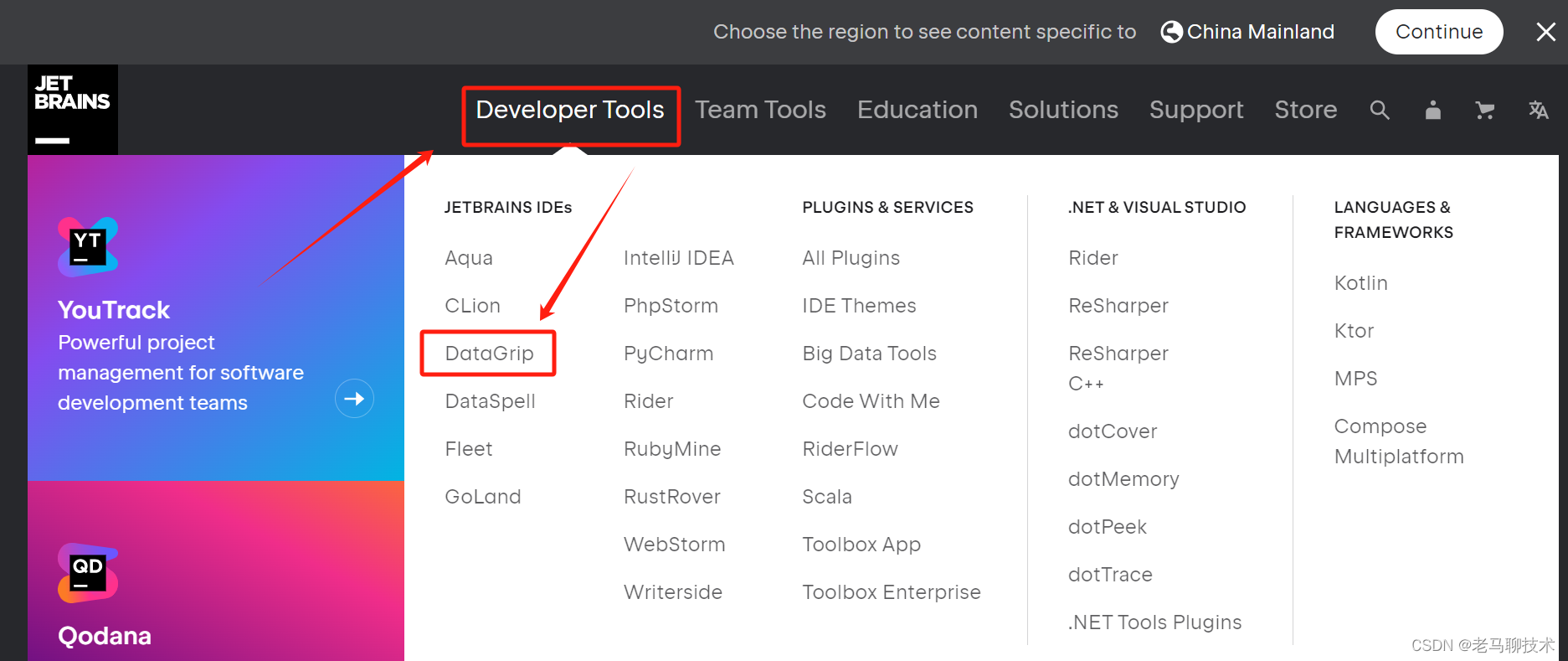Click the PLUGINS & SERVICES heading

tap(887, 208)
